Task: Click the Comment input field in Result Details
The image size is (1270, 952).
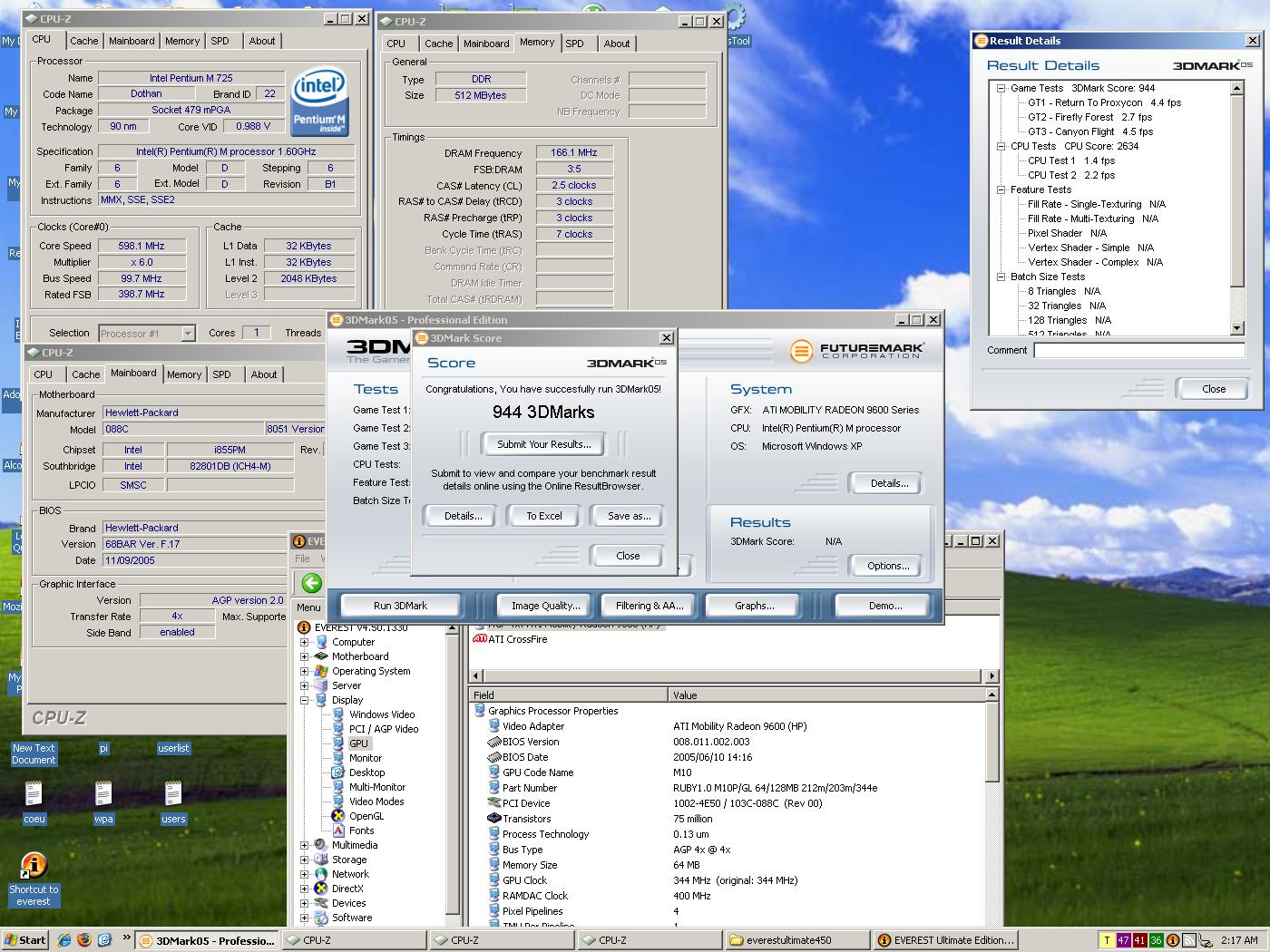Action: pyautogui.click(x=1139, y=350)
